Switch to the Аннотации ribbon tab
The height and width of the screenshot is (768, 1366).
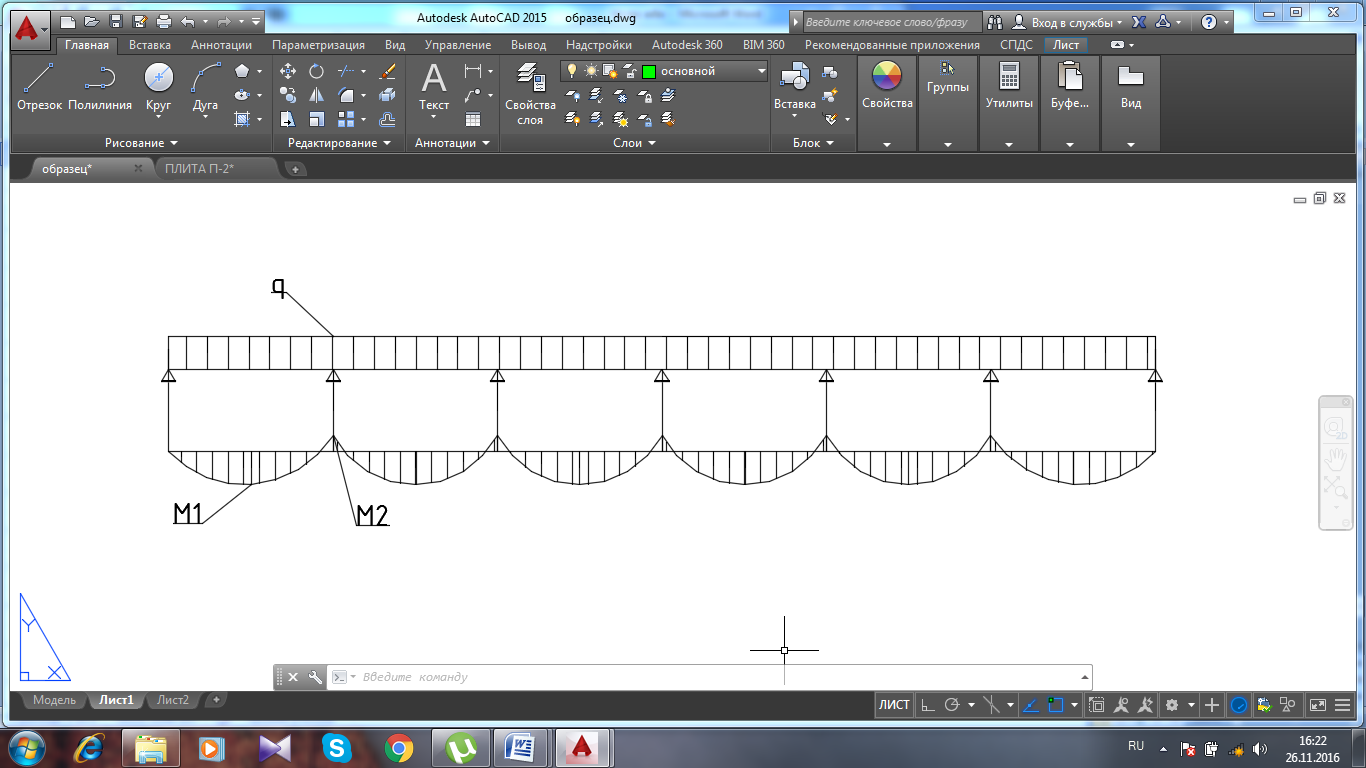221,45
